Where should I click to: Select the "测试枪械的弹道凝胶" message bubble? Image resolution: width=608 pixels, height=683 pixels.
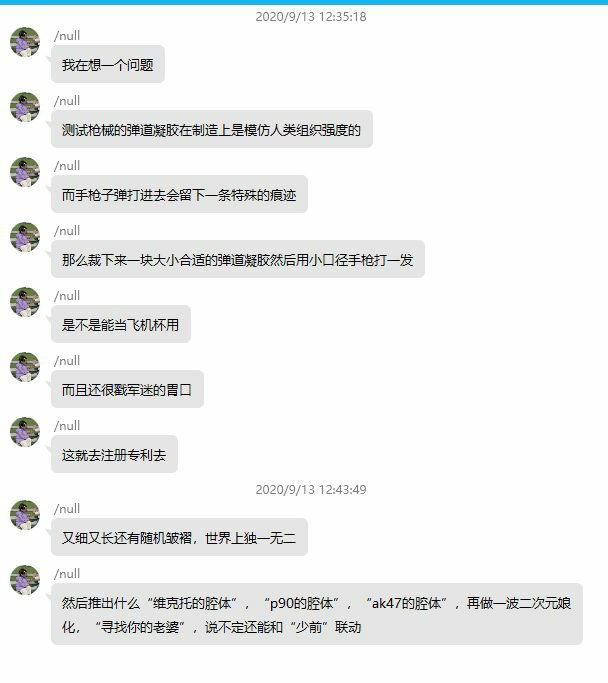212,129
